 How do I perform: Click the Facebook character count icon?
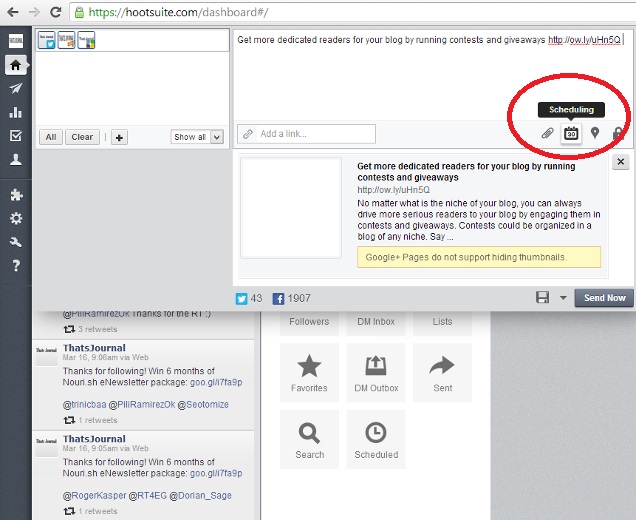click(x=278, y=299)
